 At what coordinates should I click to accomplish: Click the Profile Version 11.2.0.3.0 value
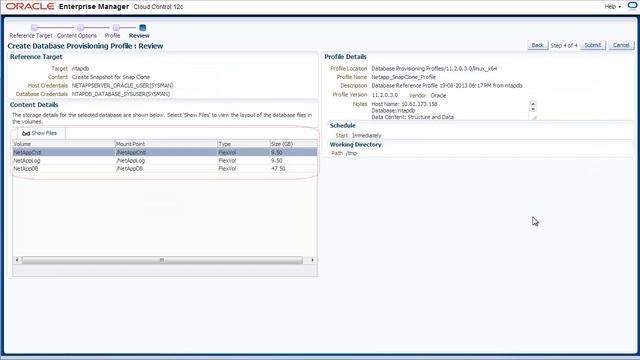[384, 95]
